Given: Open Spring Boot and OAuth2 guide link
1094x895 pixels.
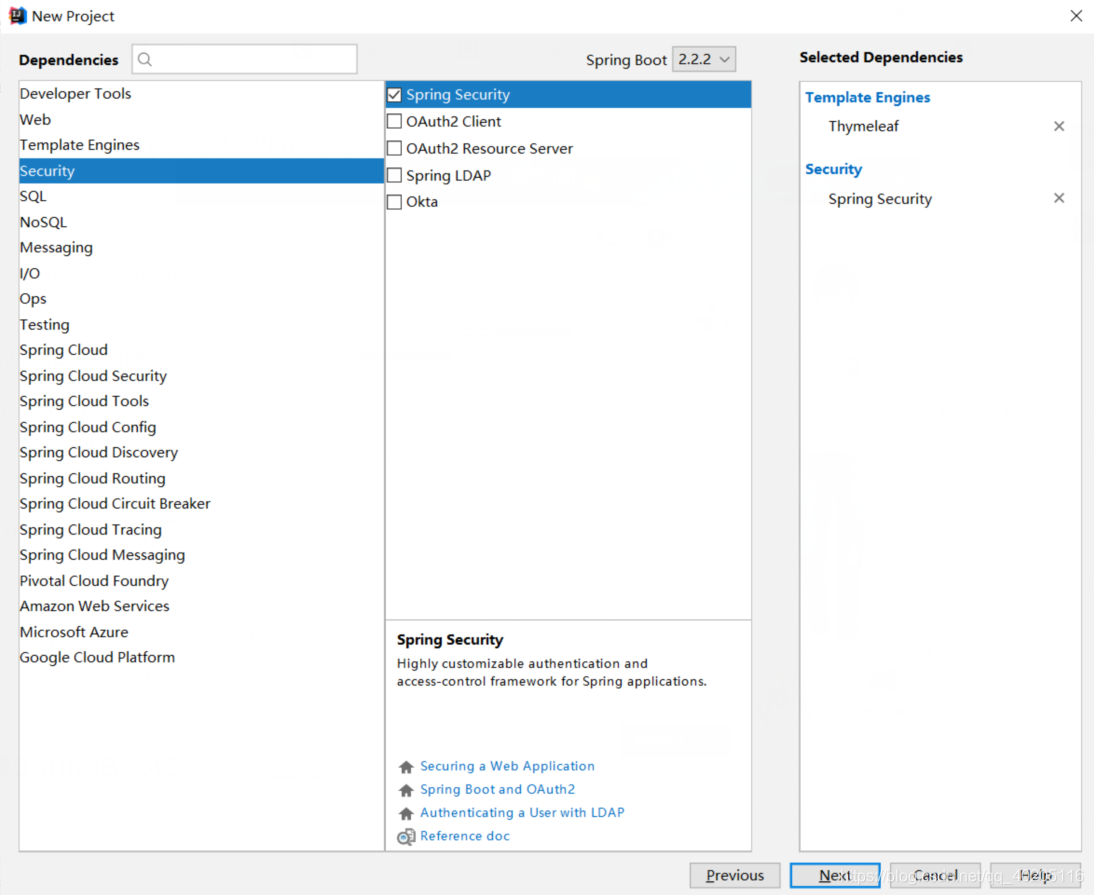Looking at the screenshot, I should click(x=497, y=789).
